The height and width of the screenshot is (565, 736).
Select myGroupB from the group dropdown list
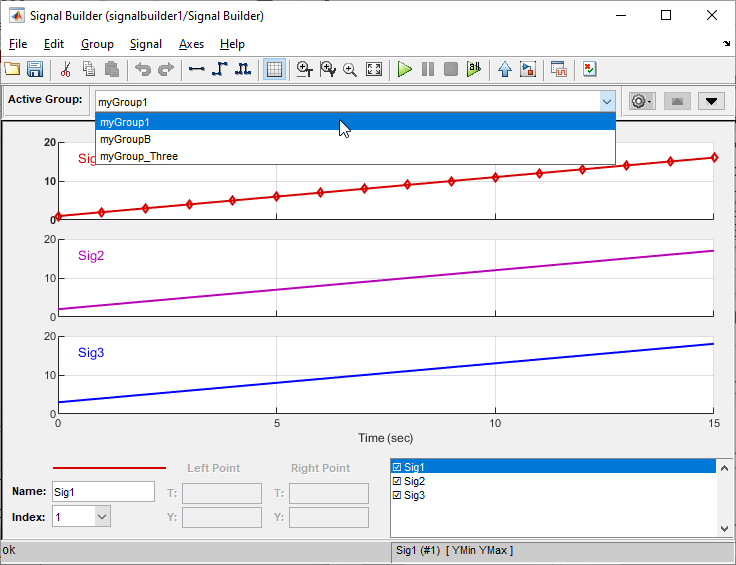pos(126,139)
